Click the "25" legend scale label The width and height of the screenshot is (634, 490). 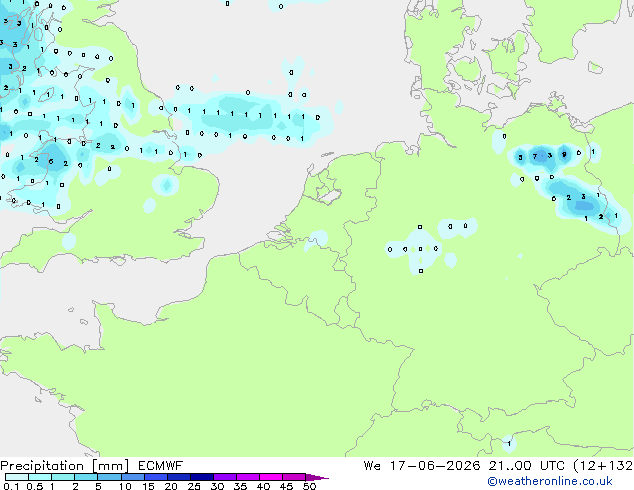click(x=194, y=486)
